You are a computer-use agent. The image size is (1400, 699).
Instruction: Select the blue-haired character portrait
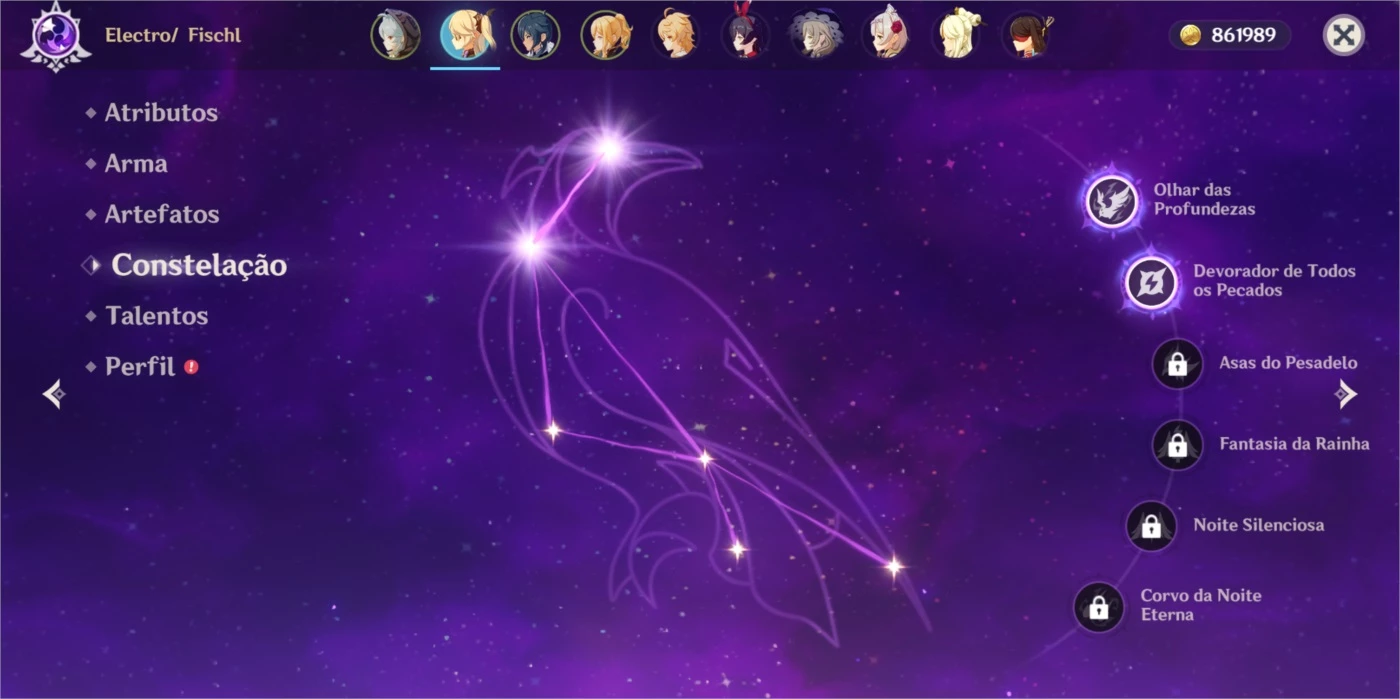pos(535,35)
